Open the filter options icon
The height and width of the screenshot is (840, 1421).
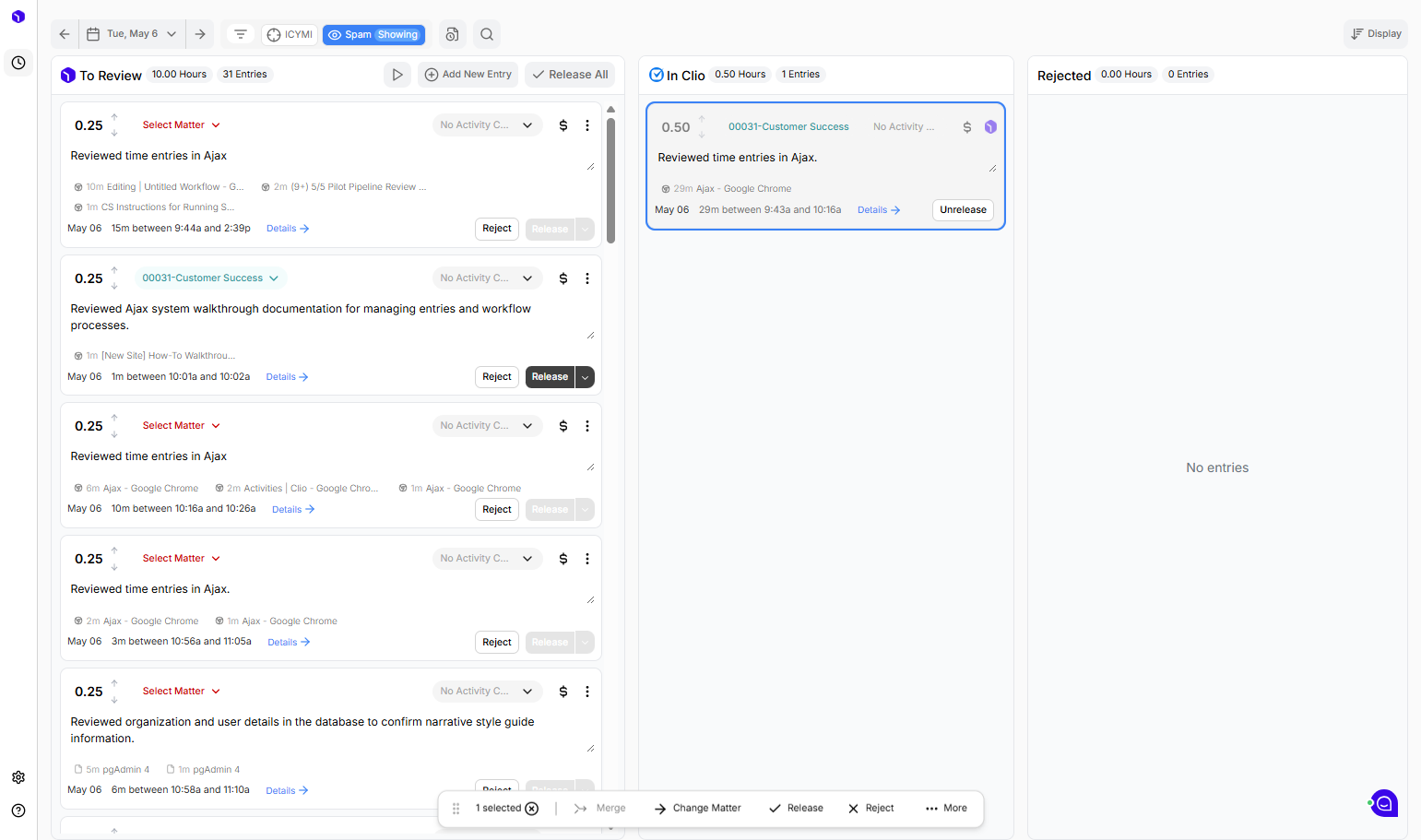241,34
